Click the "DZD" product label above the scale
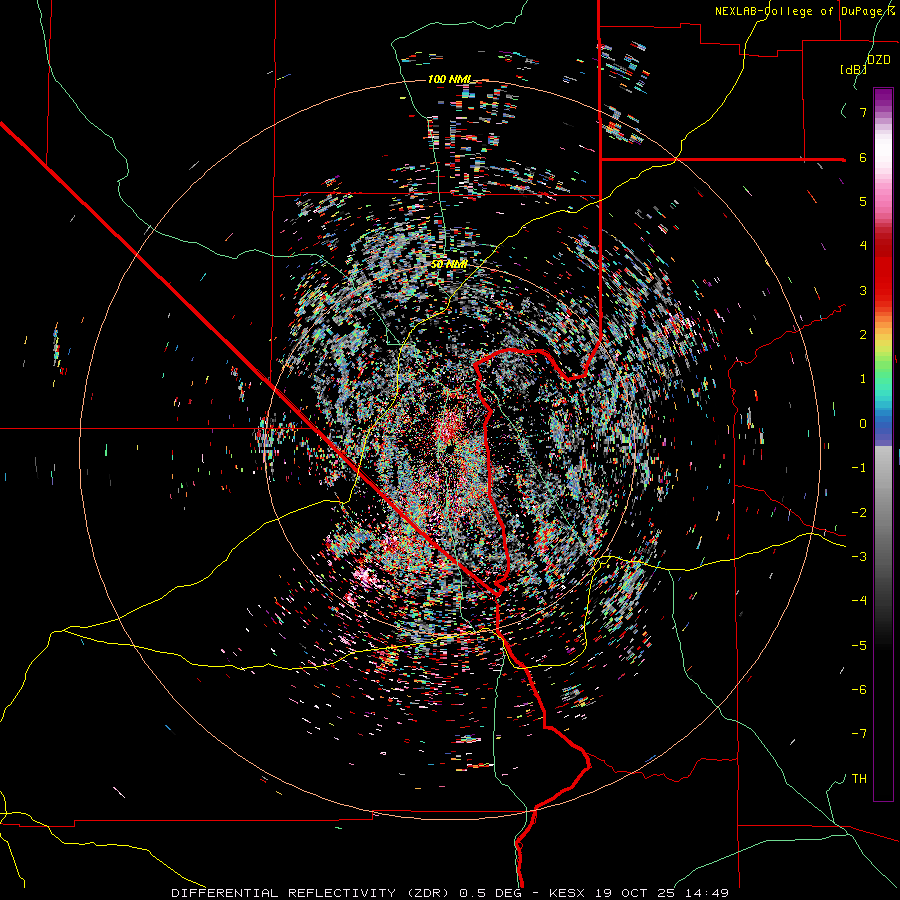 point(879,60)
